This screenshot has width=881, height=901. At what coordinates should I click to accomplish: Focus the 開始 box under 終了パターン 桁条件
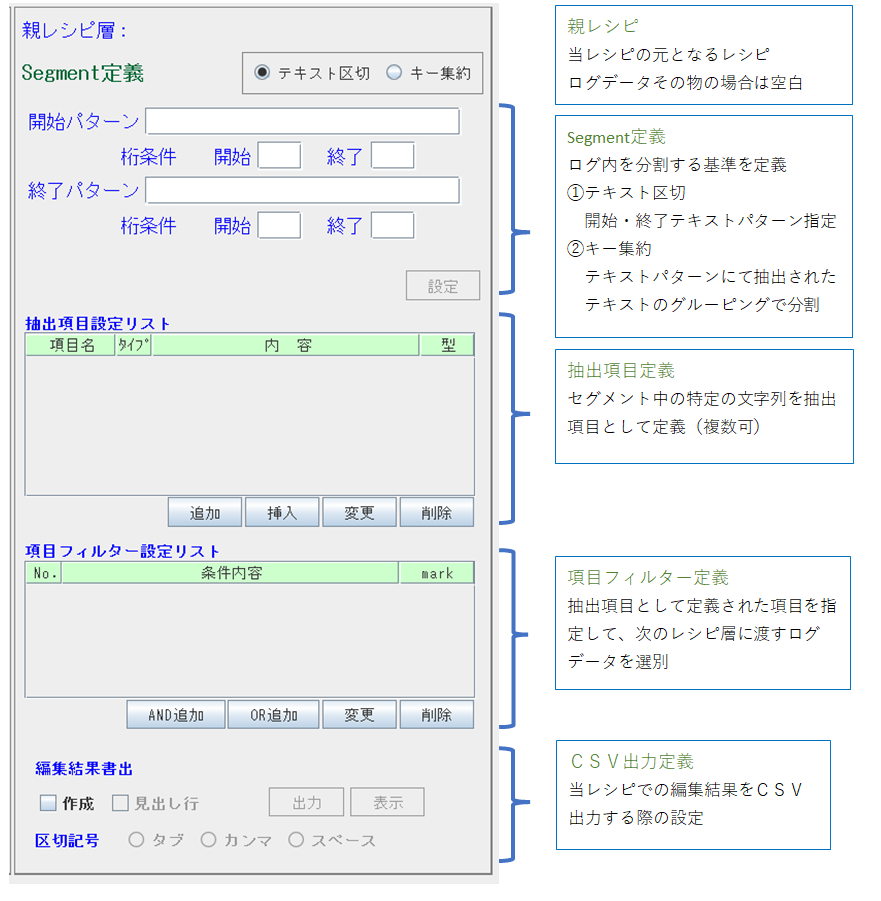(279, 225)
